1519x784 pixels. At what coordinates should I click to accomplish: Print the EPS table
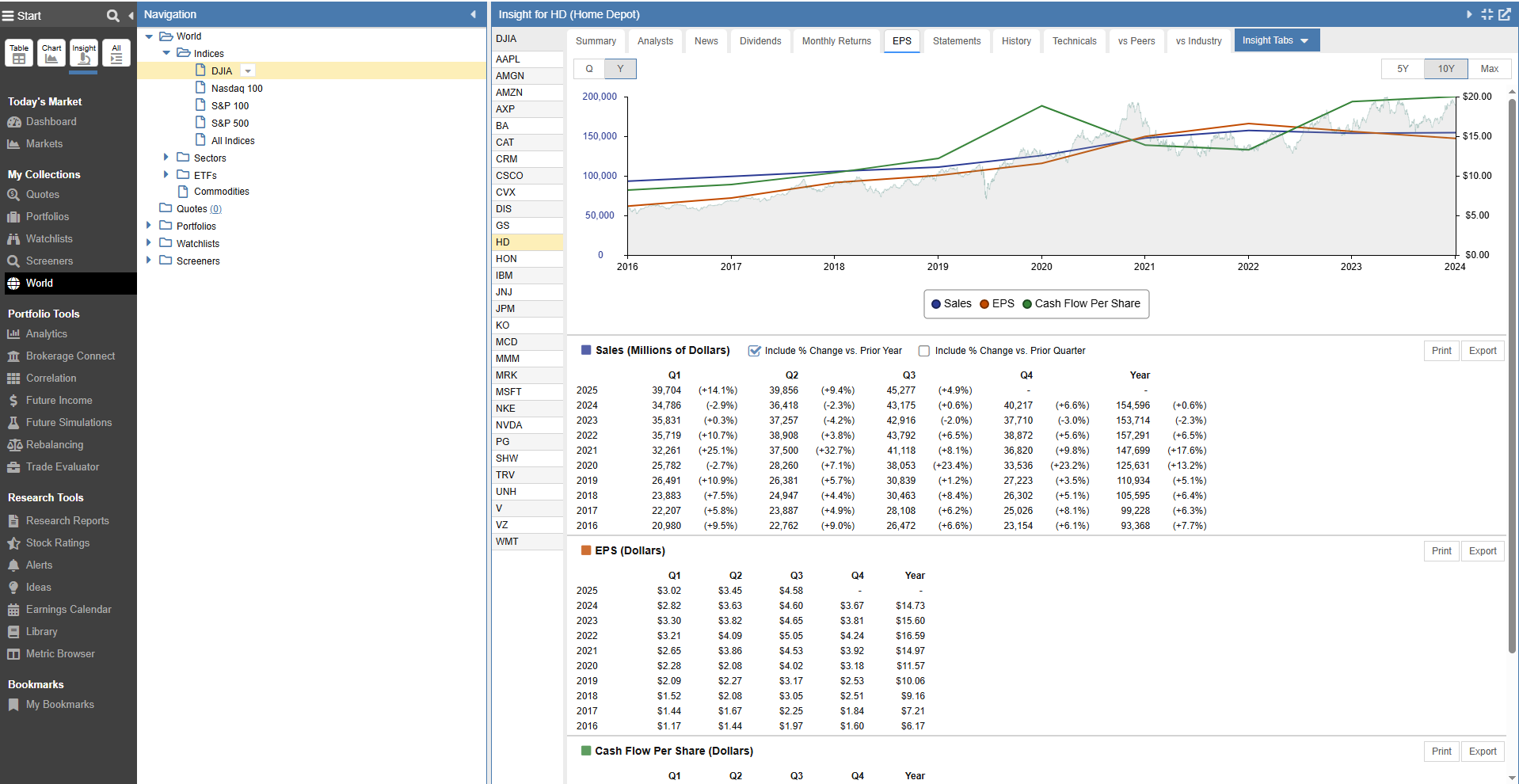pyautogui.click(x=1441, y=551)
